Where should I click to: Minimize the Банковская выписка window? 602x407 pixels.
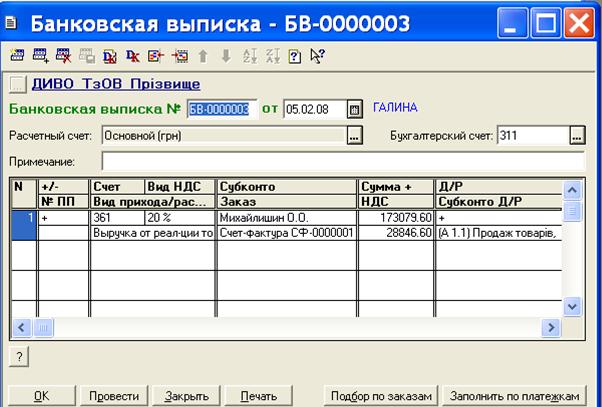coord(512,23)
